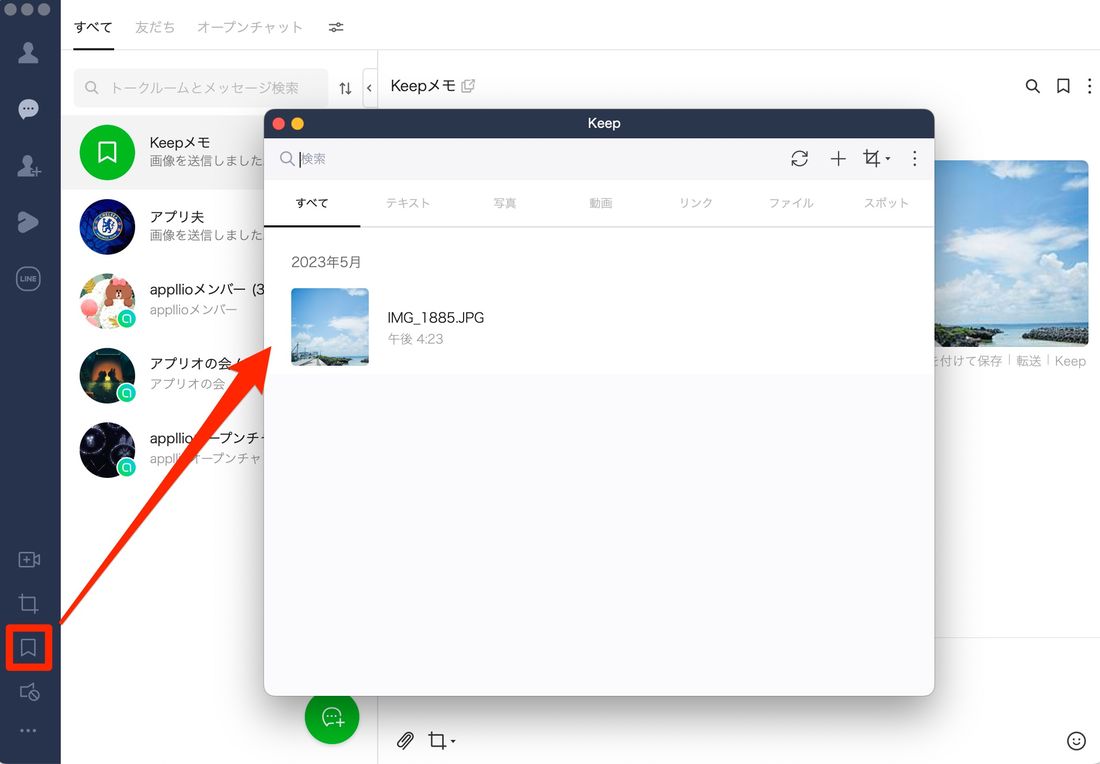Switch to the オープンチャット chat list tab
Screen dimensions: 1100x764
pyautogui.click(x=250, y=27)
